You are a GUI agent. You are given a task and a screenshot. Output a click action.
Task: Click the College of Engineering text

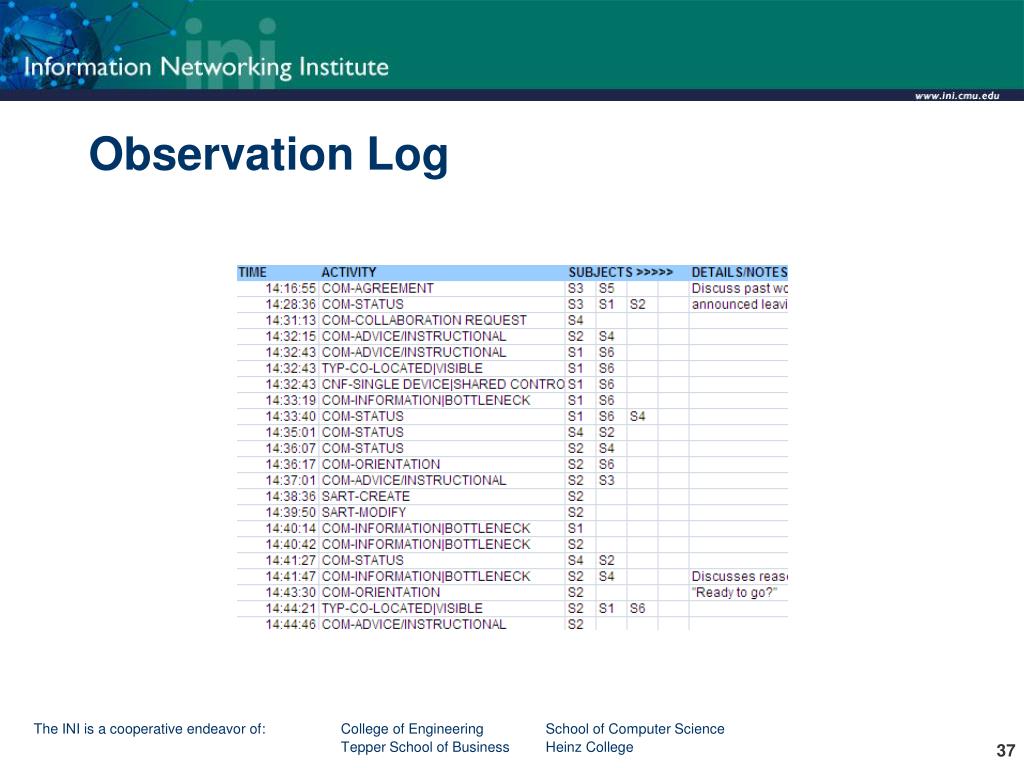[412, 729]
